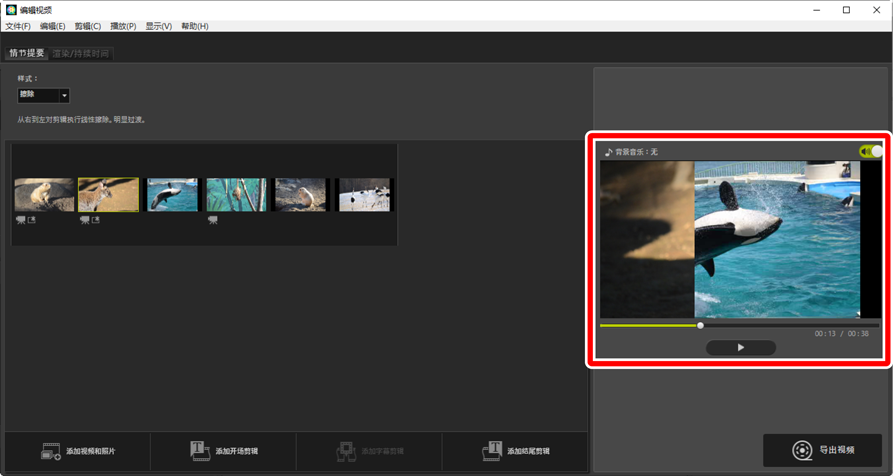Select the birds on snow clip thumbnail
This screenshot has height=476, width=893.
tap(364, 195)
